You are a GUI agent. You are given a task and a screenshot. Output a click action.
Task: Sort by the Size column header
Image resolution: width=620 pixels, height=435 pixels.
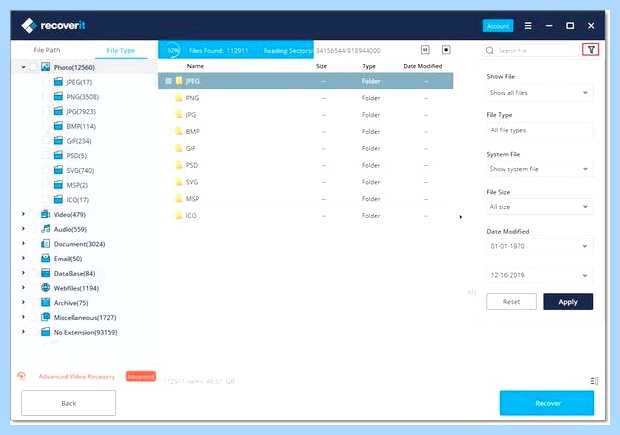tap(321, 66)
